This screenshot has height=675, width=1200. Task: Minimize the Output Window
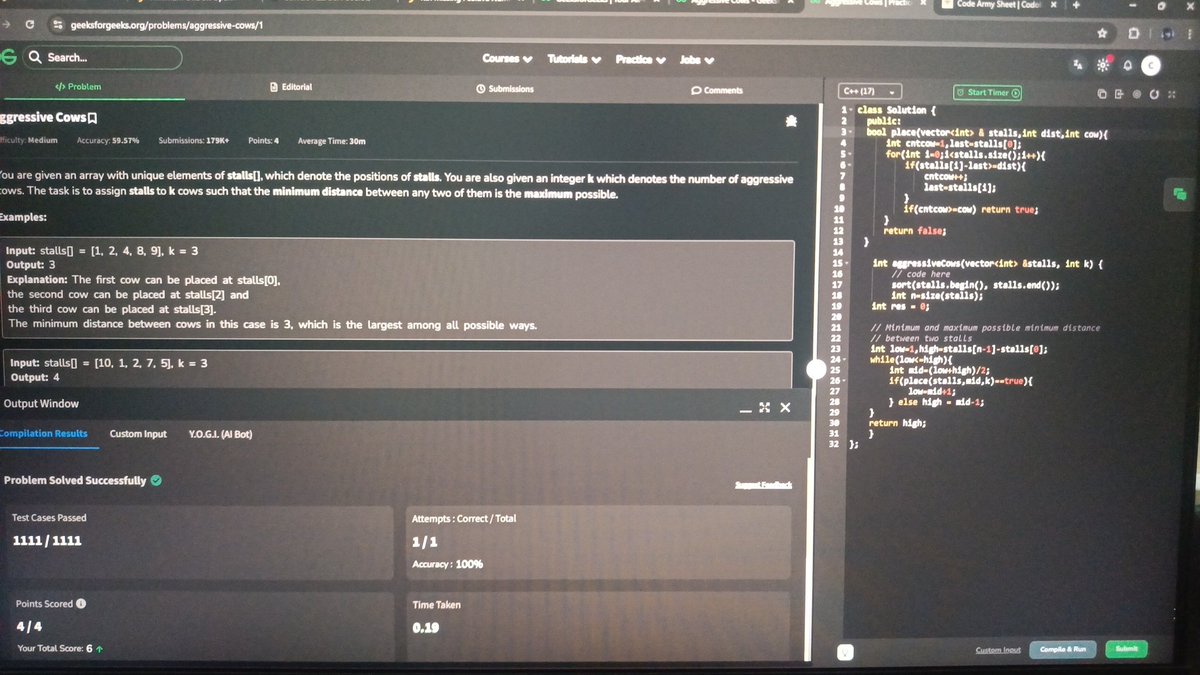point(745,409)
